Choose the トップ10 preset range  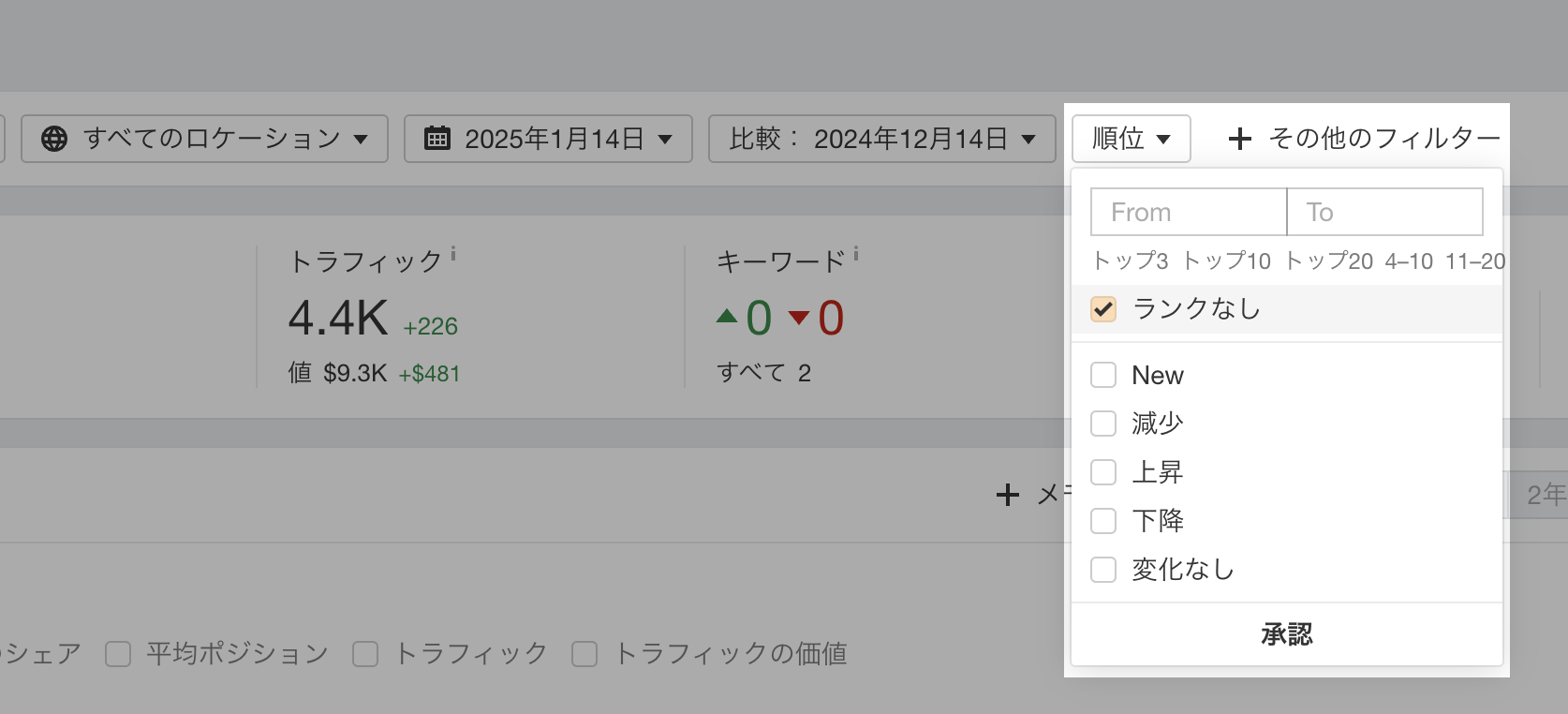click(x=1227, y=261)
